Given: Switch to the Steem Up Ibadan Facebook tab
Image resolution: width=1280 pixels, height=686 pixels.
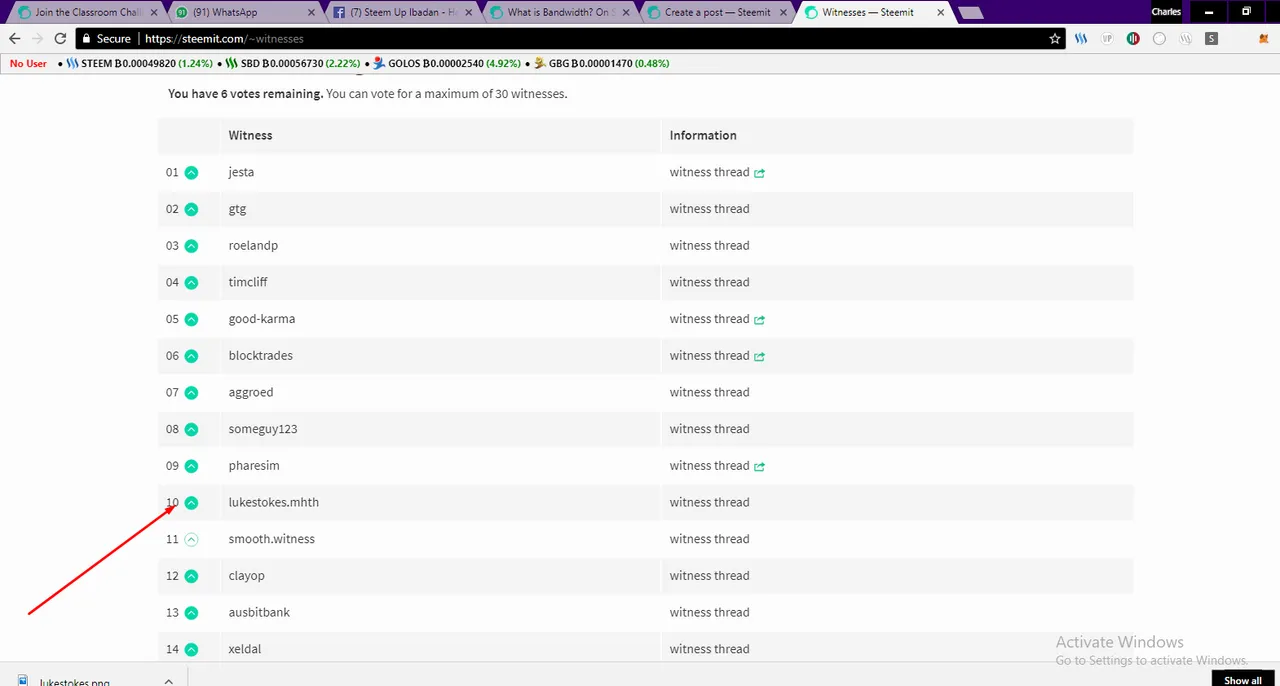Looking at the screenshot, I should pos(400,12).
